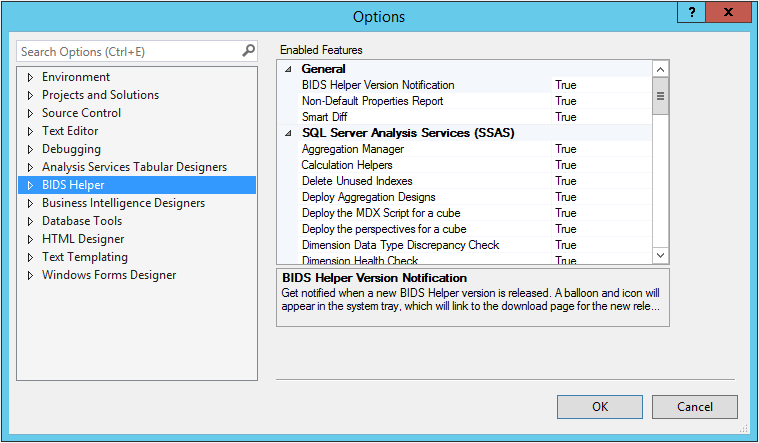This screenshot has width=759, height=443.
Task: Click the property grid scrollbar thumb
Action: pos(660,96)
